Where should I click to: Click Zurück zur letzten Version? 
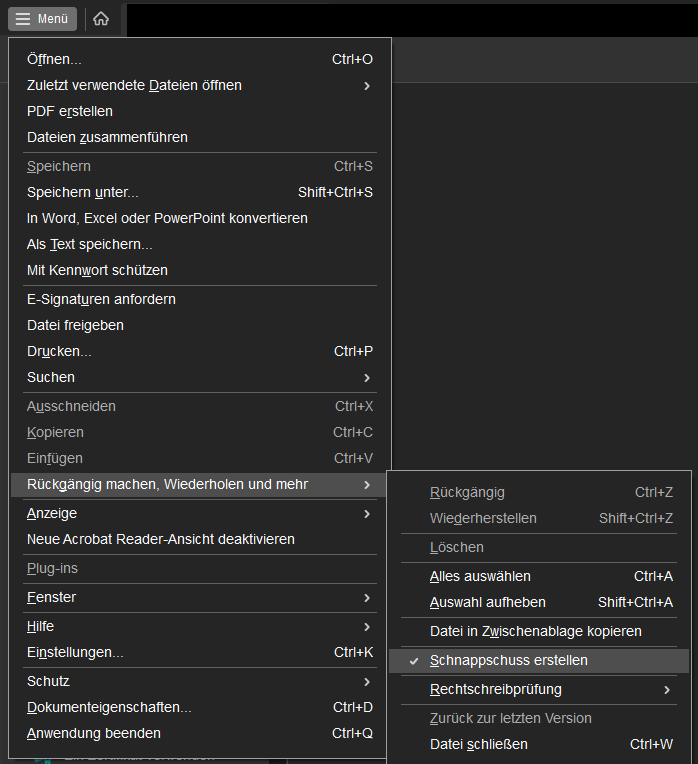(x=539, y=719)
